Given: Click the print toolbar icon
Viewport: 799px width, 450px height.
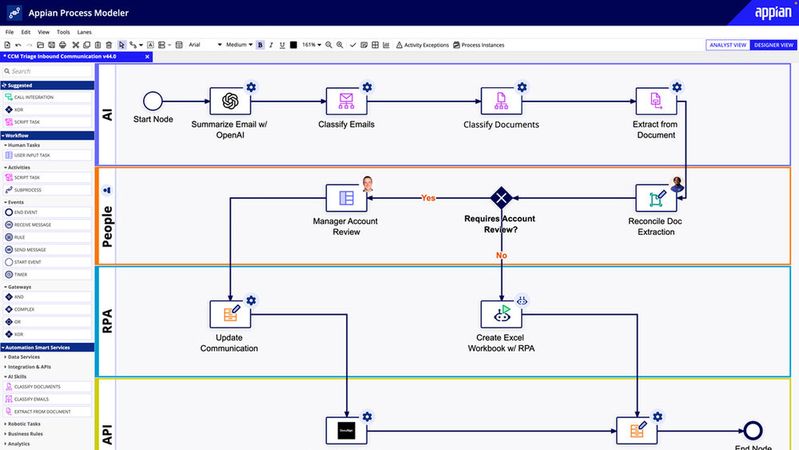Looking at the screenshot, I should point(63,45).
